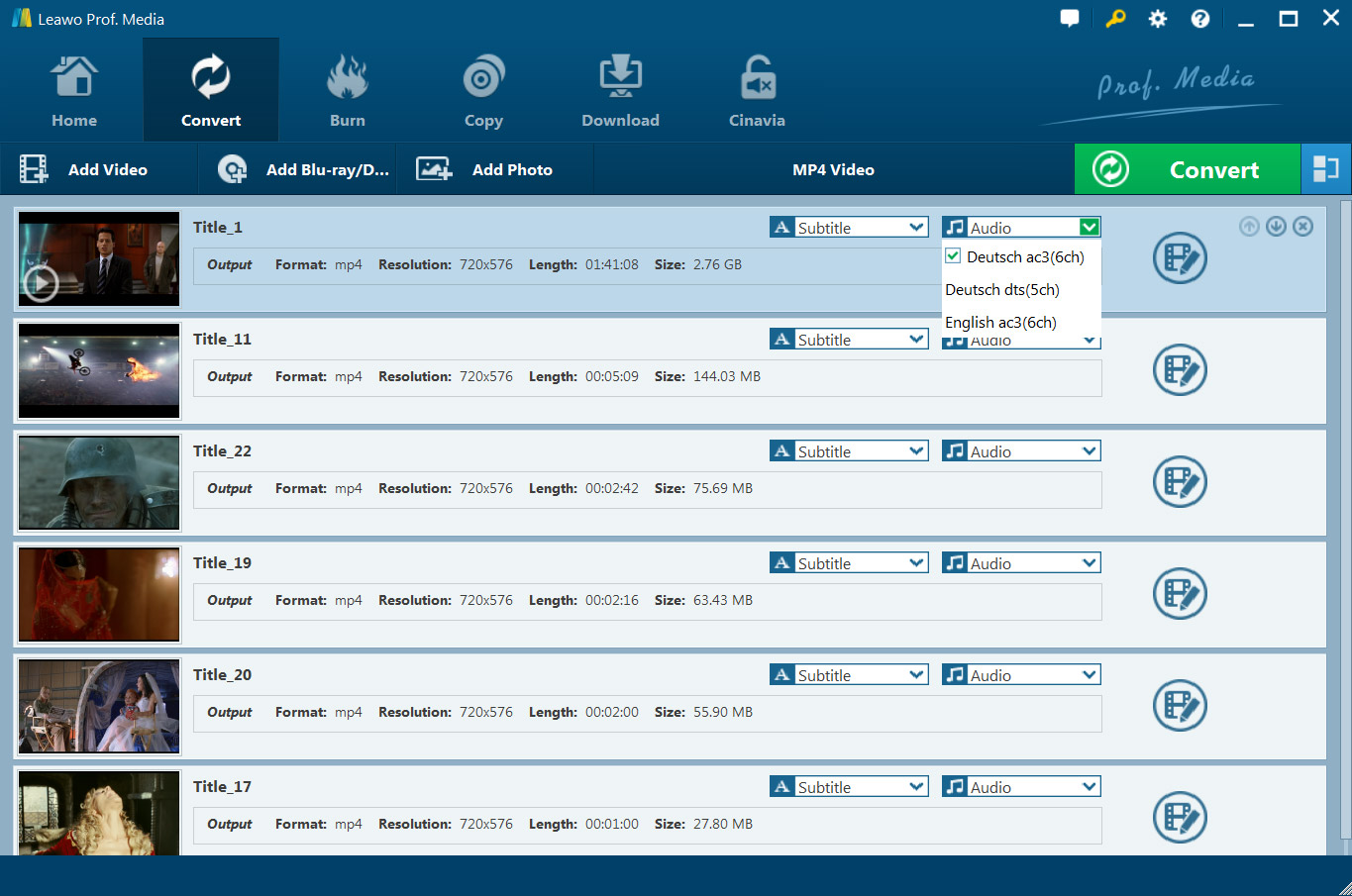
Task: Select the Title_22 soldier thumbnail
Action: pos(99,483)
